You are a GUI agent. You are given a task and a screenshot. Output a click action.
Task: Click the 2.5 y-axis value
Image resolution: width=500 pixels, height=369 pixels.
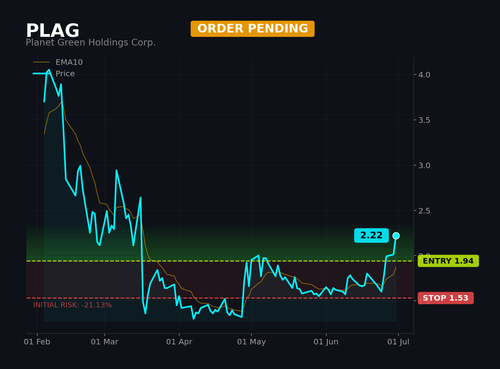tap(424, 211)
